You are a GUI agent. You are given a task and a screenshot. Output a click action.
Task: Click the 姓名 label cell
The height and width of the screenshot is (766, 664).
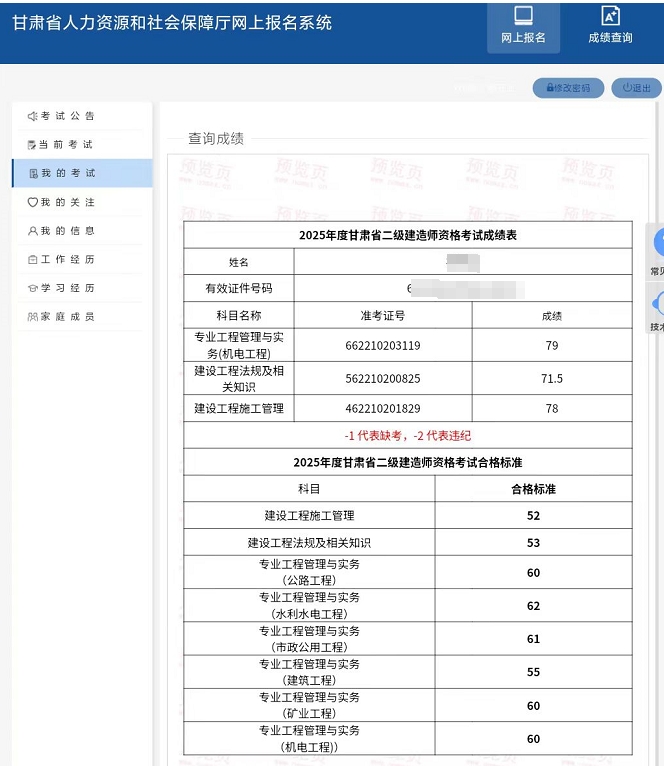[239, 262]
